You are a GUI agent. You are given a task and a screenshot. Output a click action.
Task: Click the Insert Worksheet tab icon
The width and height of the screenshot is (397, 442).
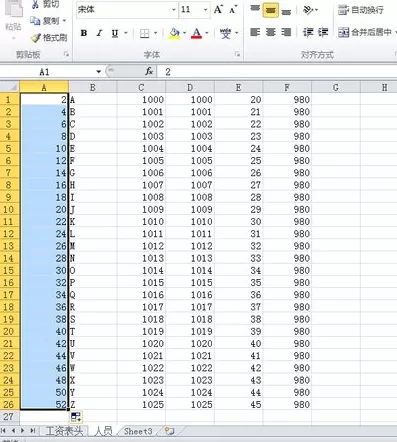point(170,431)
